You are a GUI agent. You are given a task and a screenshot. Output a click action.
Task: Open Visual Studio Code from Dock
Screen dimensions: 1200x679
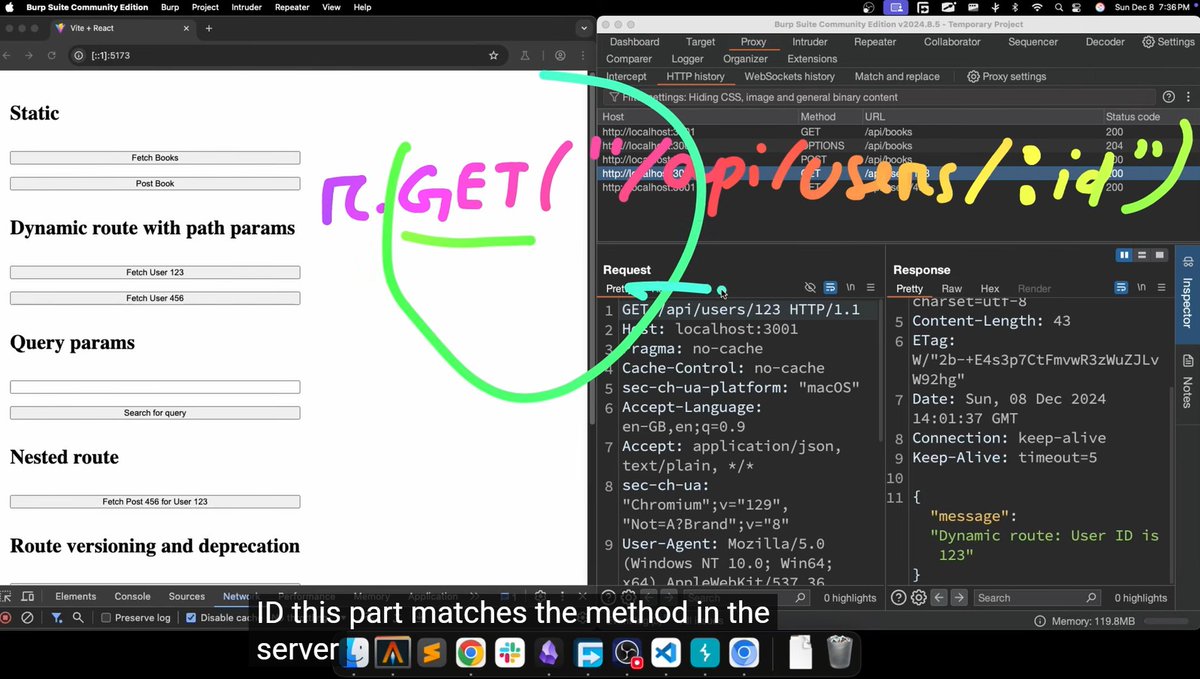666,653
